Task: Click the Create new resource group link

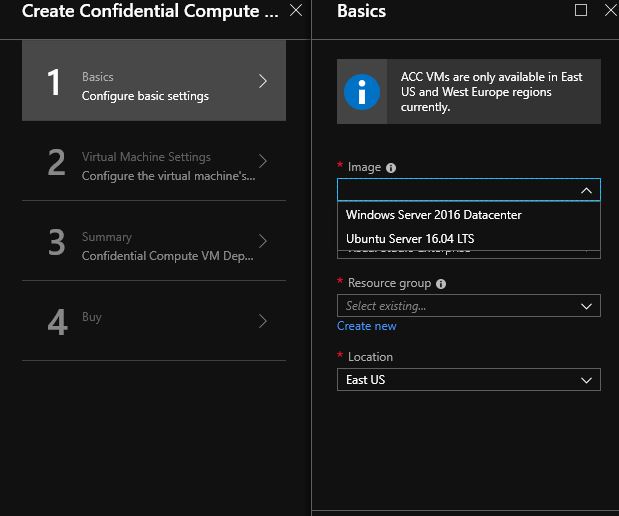Action: 366,326
